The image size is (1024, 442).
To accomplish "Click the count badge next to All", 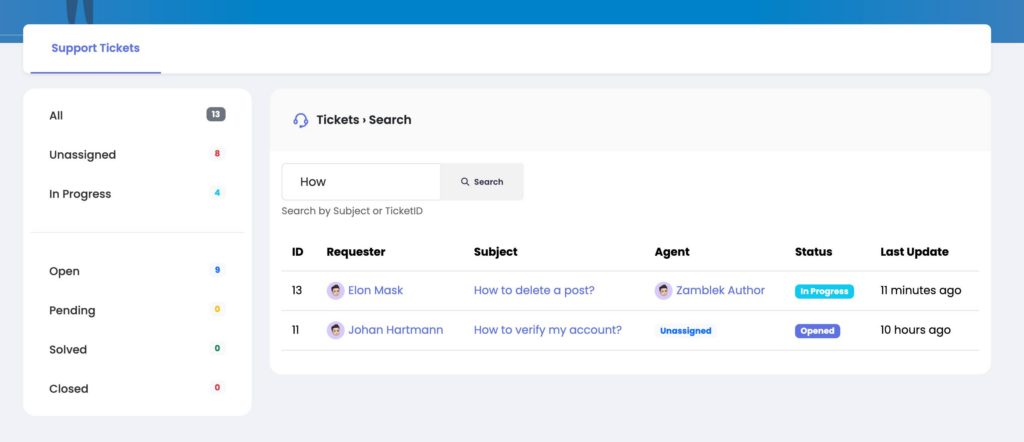I will [216, 115].
